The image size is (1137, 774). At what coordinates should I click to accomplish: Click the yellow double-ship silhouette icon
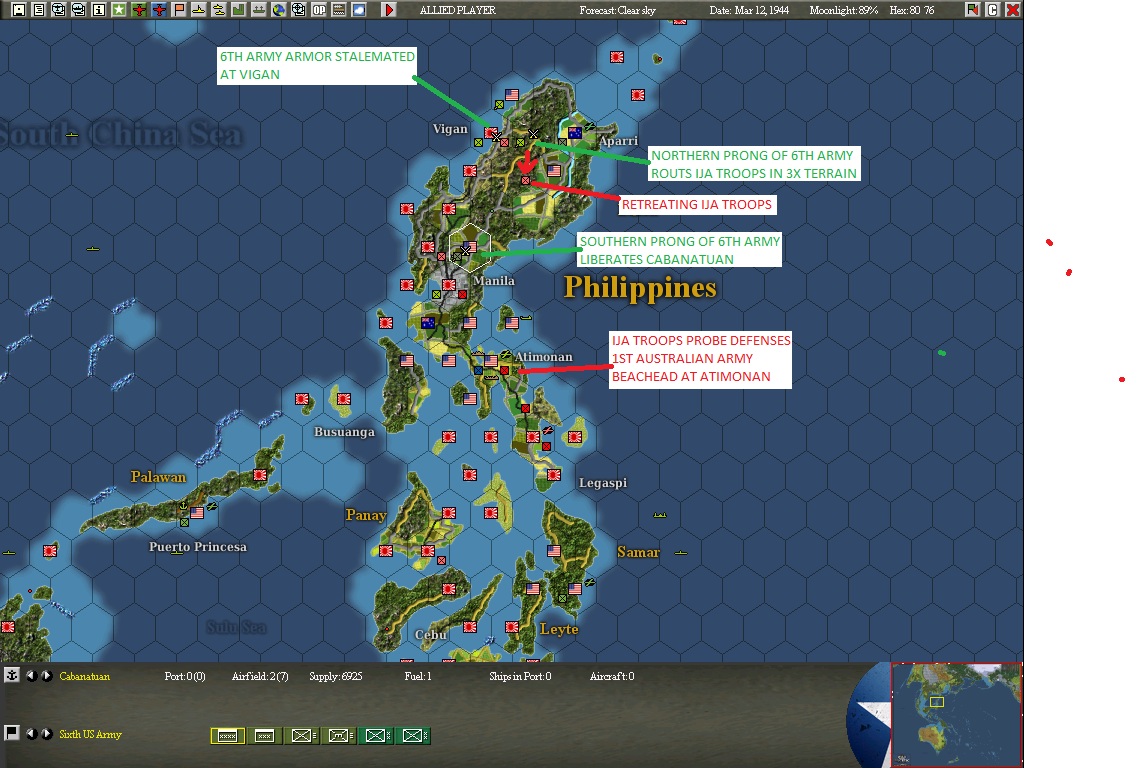218,10
